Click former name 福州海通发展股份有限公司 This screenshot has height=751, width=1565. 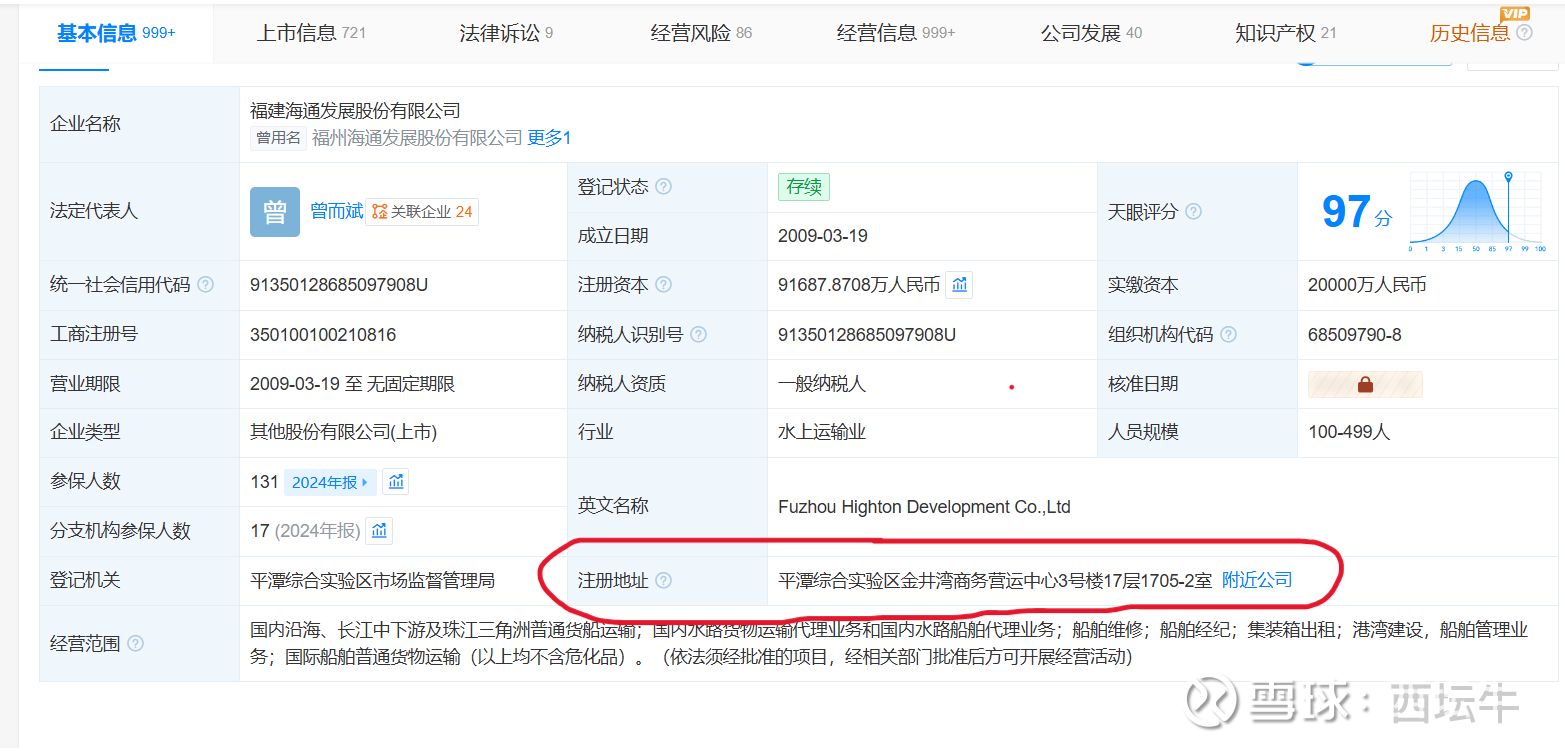pos(417,138)
